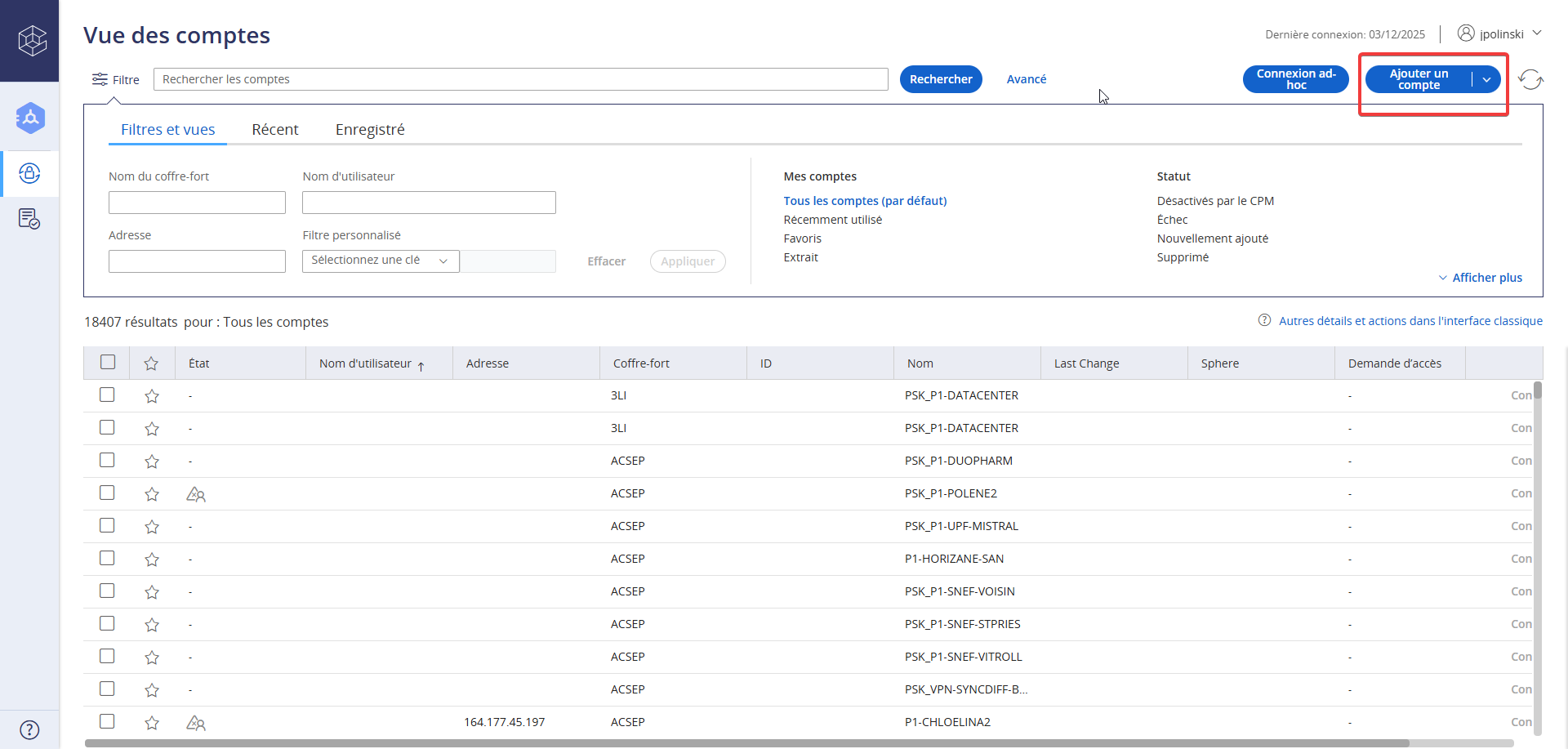
Task: Click the hexagon sidebar icon below the logo
Action: pyautogui.click(x=30, y=118)
